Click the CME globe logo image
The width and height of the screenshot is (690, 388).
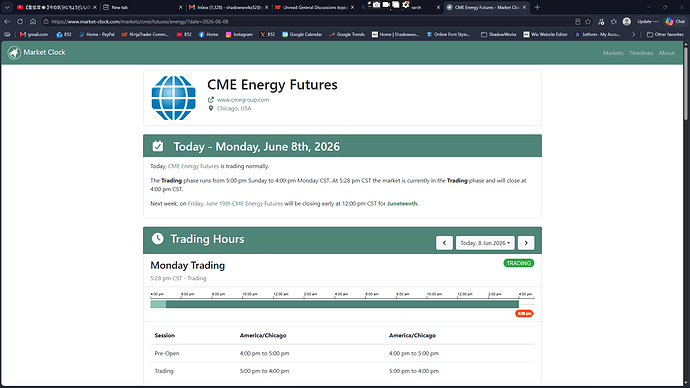coord(173,98)
